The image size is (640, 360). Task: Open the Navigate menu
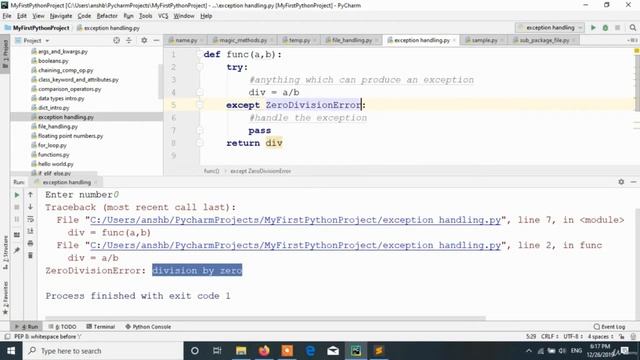[61, 16]
